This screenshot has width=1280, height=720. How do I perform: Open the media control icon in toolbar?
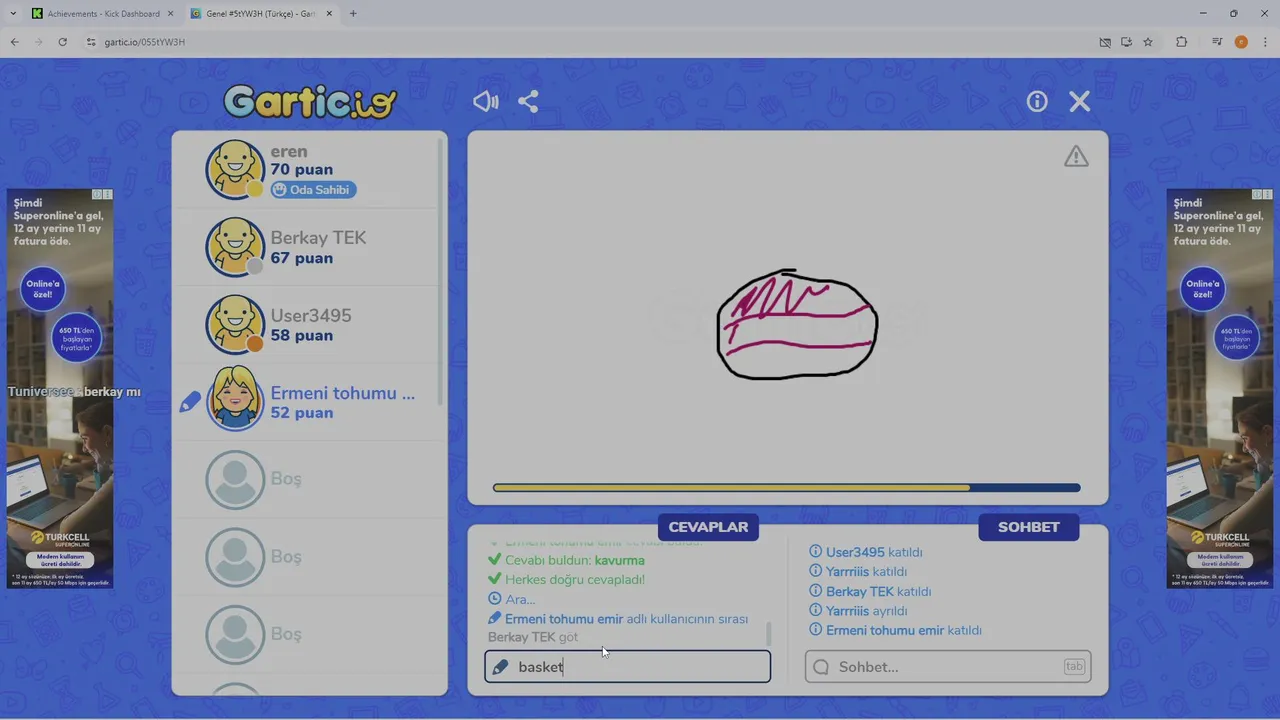(1217, 42)
